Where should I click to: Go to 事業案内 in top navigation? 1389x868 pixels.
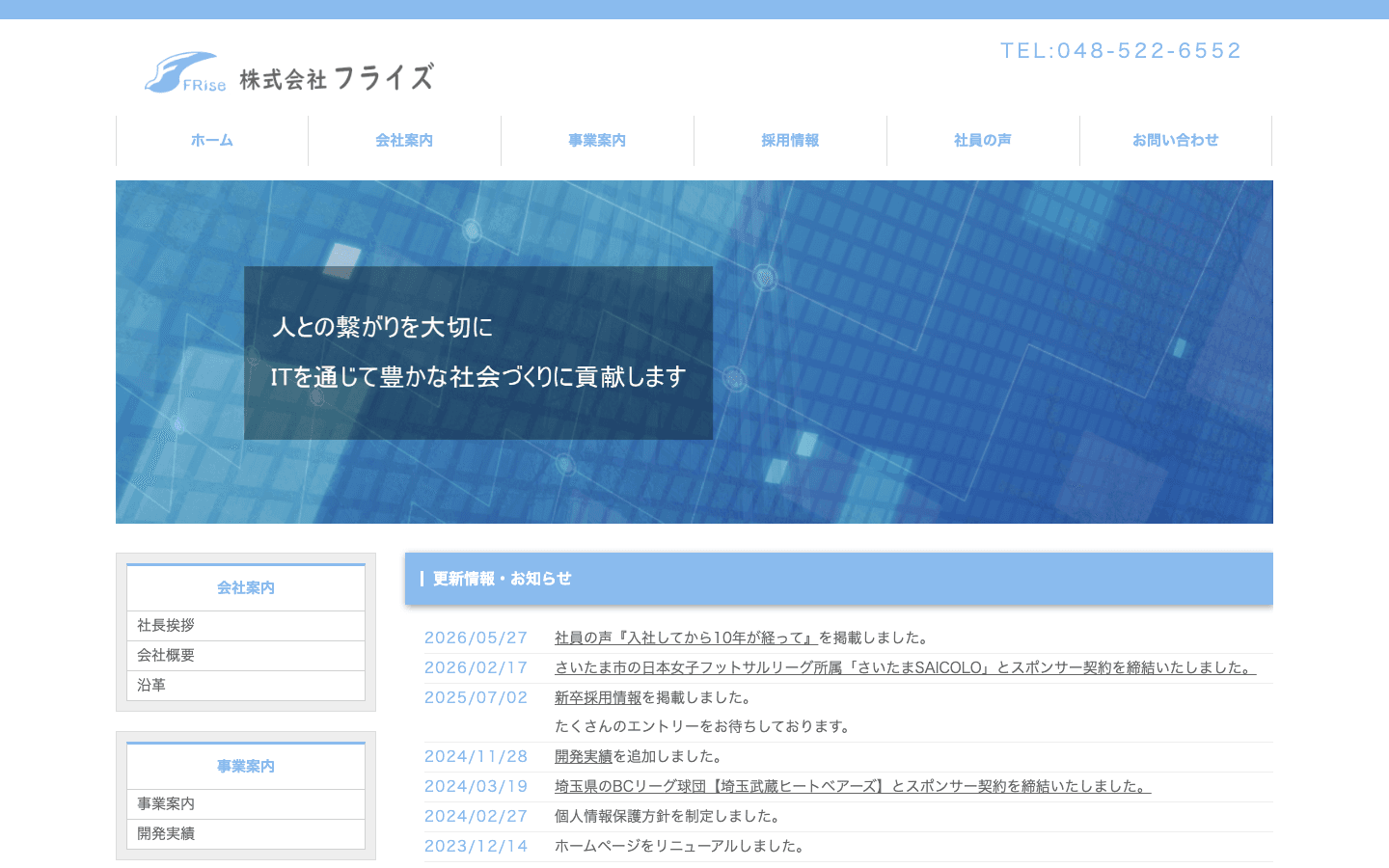tap(597, 141)
